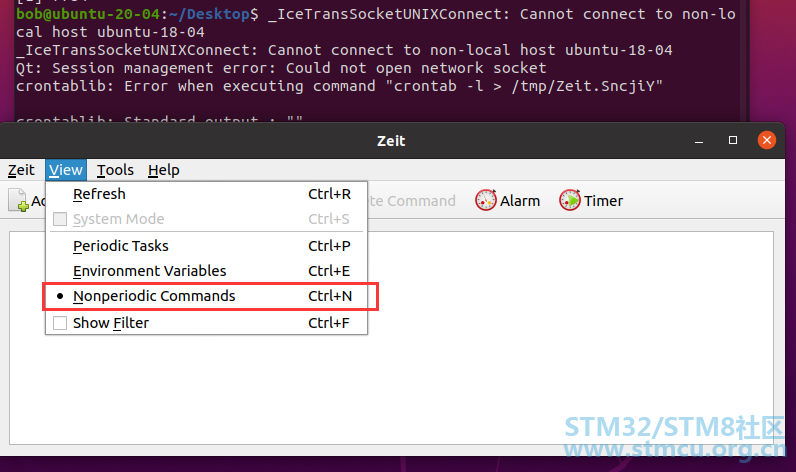Collapse the open View menu
The image size is (796, 472).
[65, 170]
